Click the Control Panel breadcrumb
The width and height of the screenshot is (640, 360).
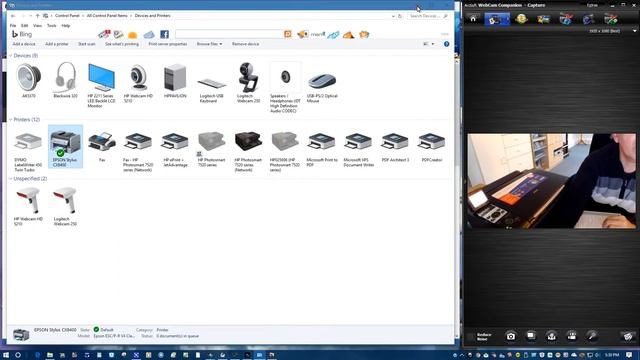tap(67, 16)
